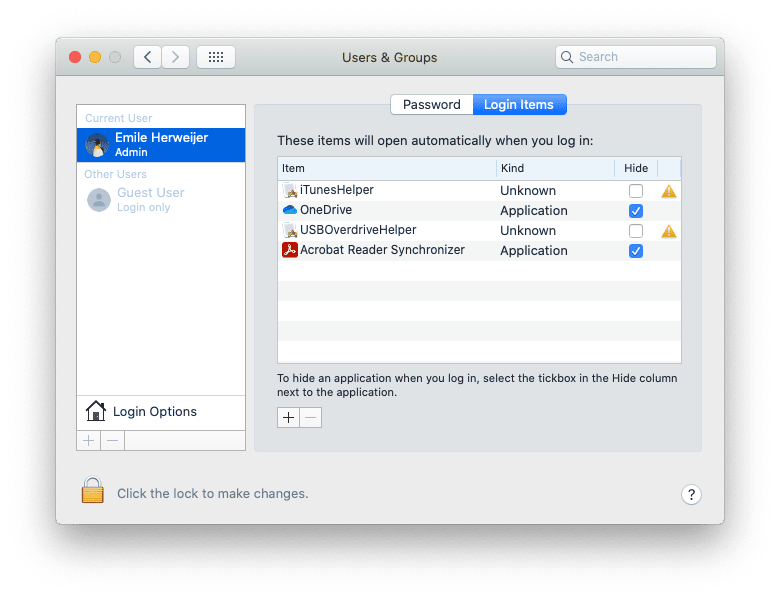Uncheck Hide checkbox for OneDrive

pyautogui.click(x=636, y=211)
